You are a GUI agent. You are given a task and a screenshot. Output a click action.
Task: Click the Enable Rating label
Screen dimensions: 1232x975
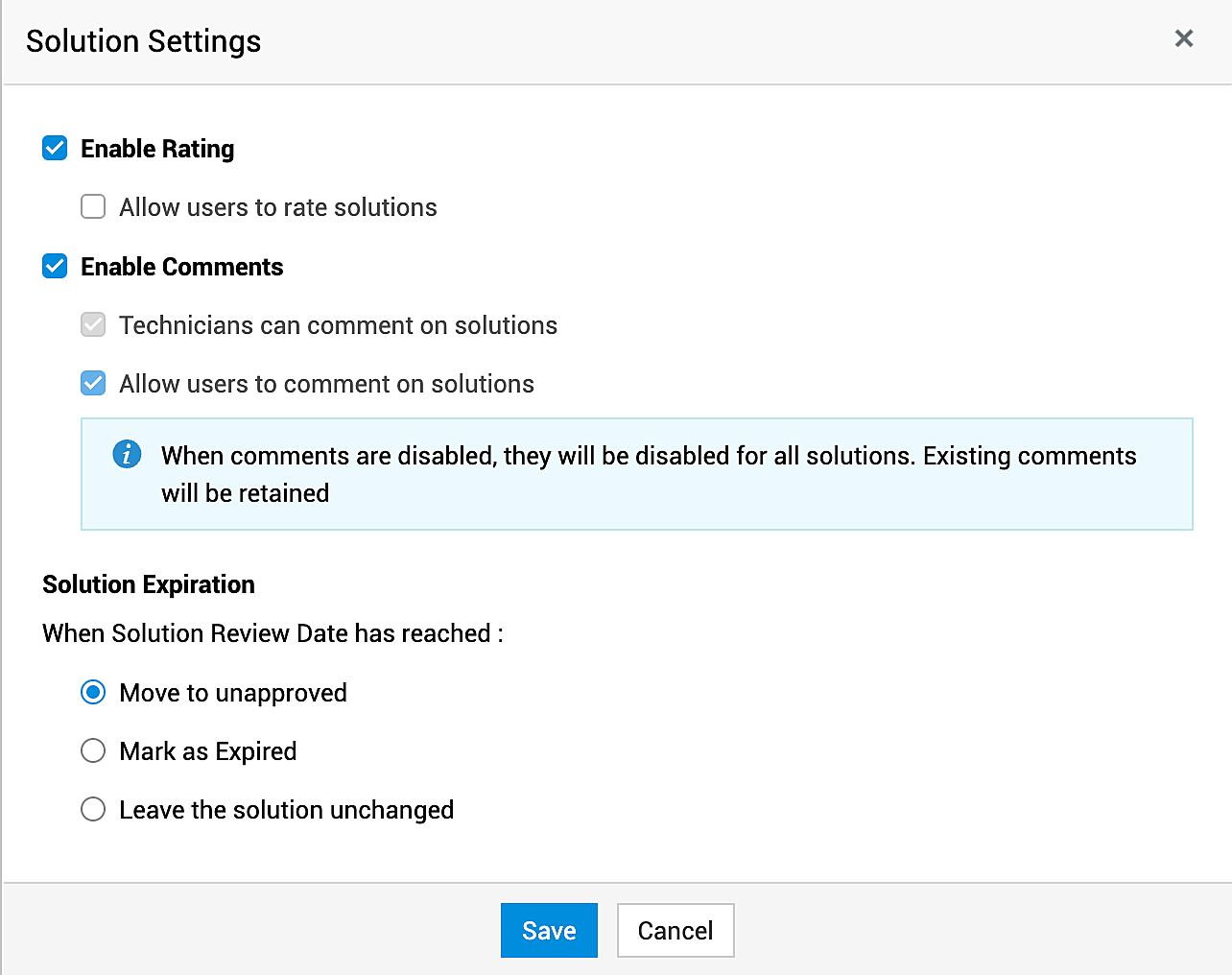(x=157, y=149)
